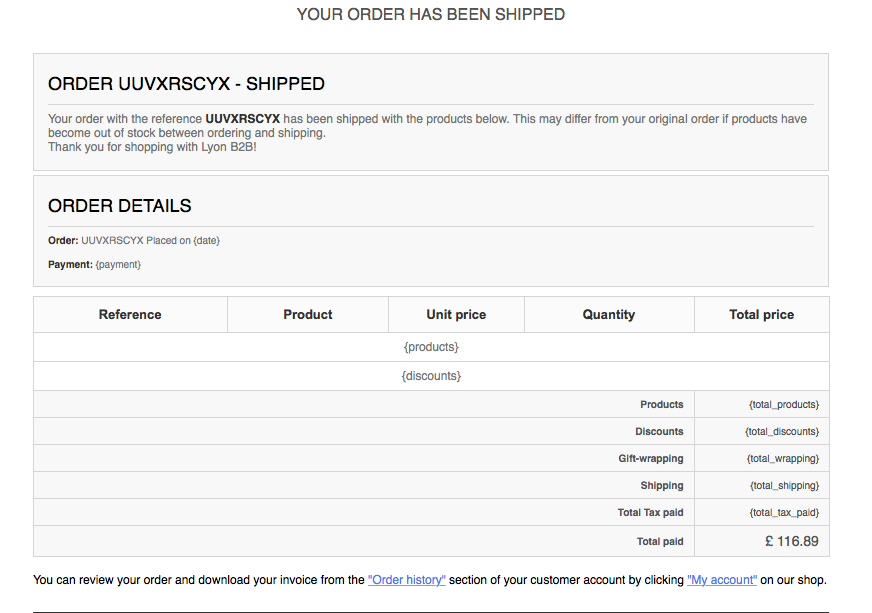
Task: Click the {total_wrapping} value cell
Action: (x=783, y=459)
